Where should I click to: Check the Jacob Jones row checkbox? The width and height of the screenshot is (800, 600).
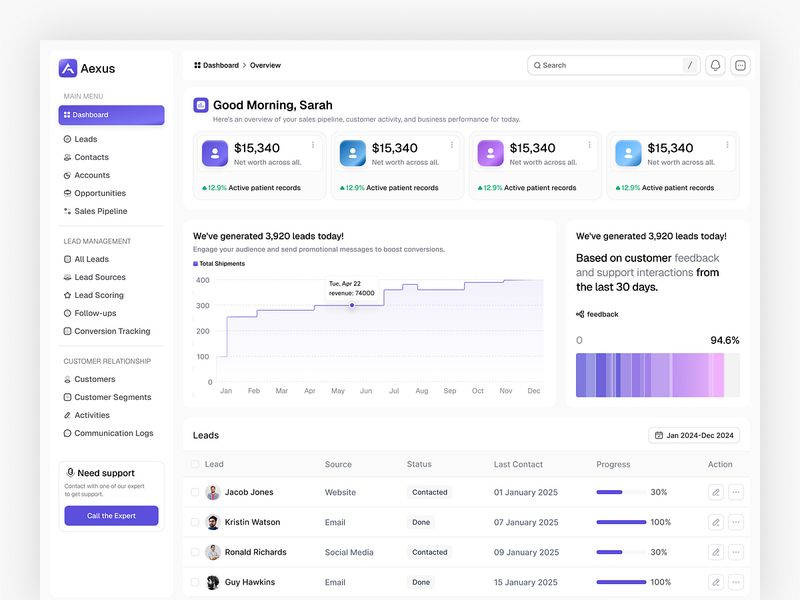(x=195, y=492)
